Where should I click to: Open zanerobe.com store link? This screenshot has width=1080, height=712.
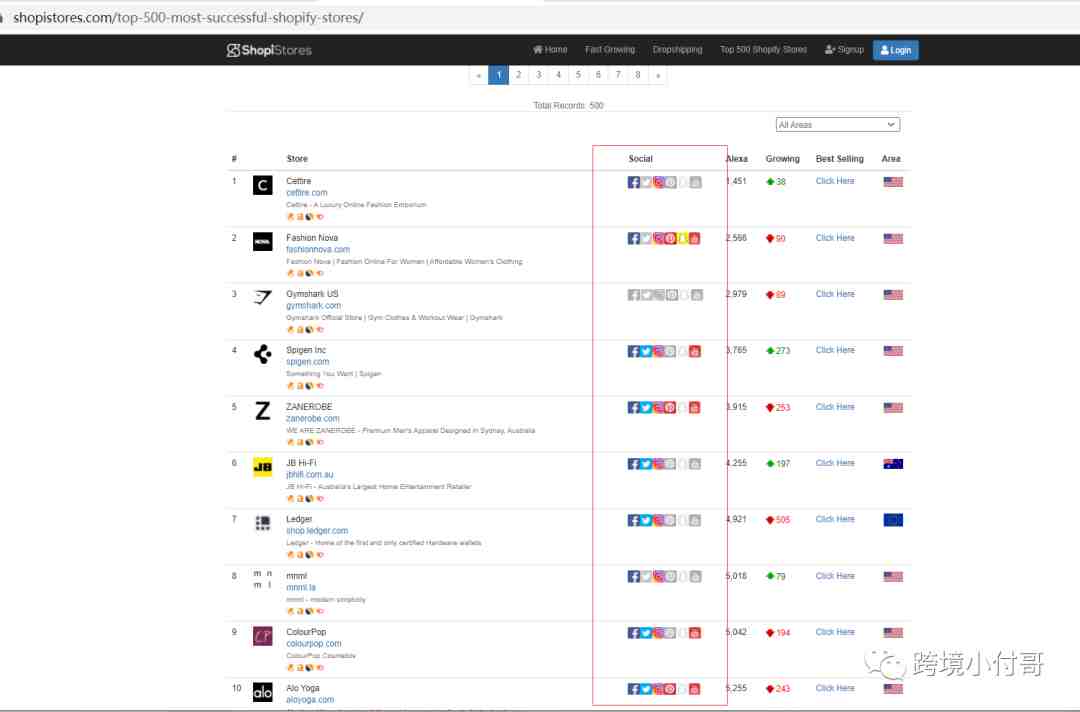click(x=313, y=419)
